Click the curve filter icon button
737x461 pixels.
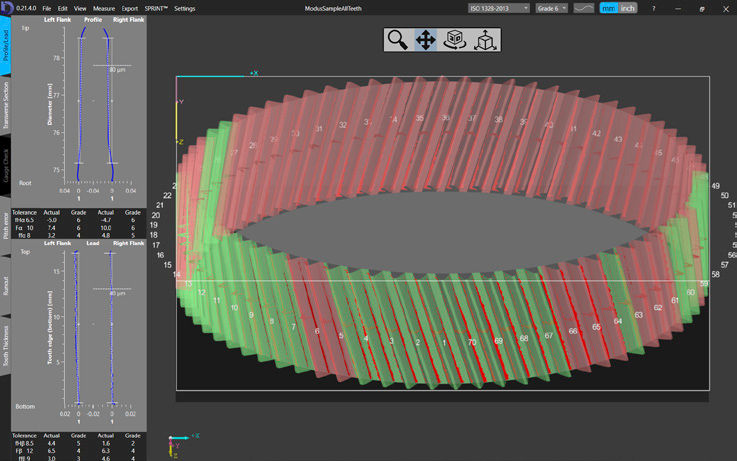coord(583,8)
